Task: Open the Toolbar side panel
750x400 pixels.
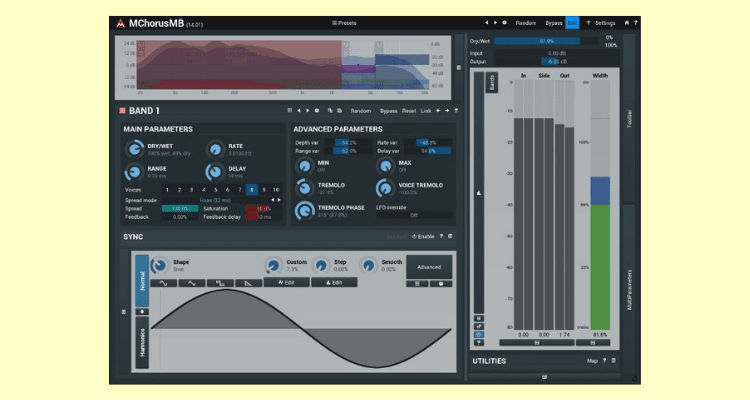Action: click(629, 119)
